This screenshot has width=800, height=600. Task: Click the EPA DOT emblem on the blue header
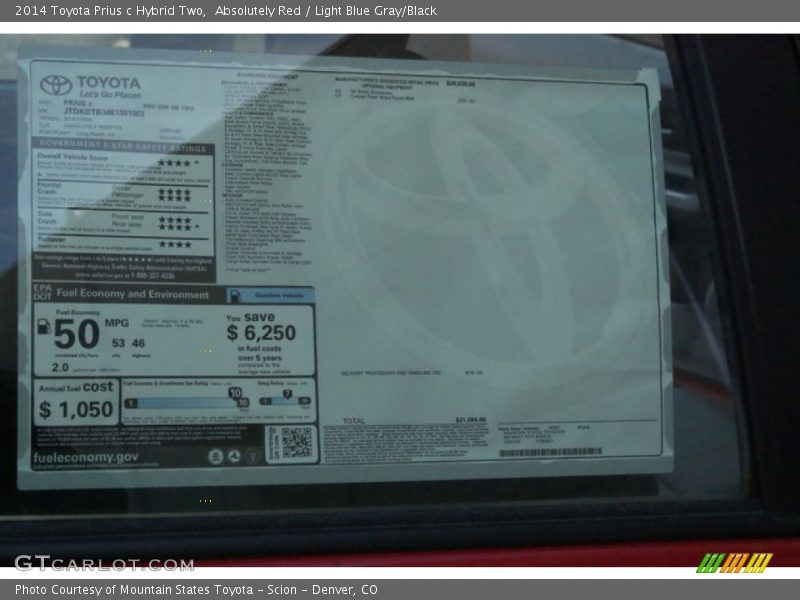coord(40,293)
